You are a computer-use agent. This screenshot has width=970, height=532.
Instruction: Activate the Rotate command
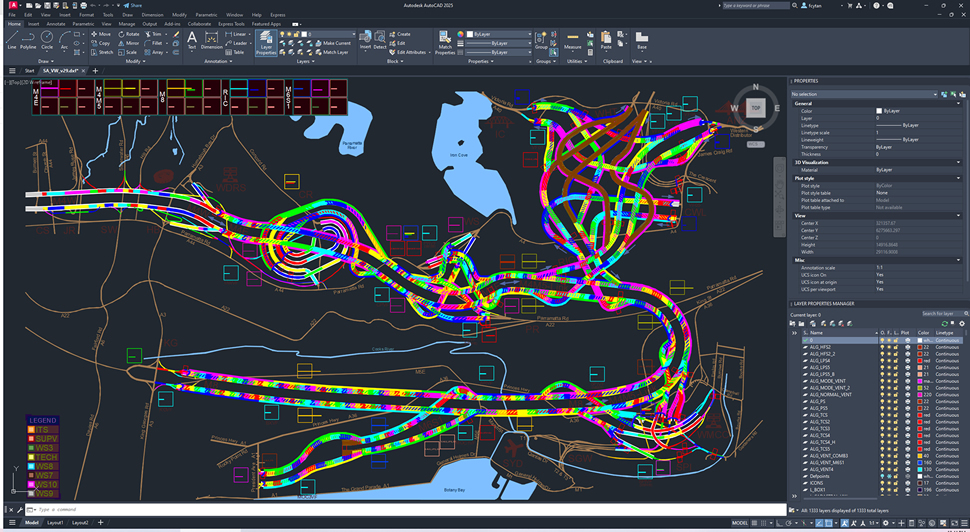129,34
